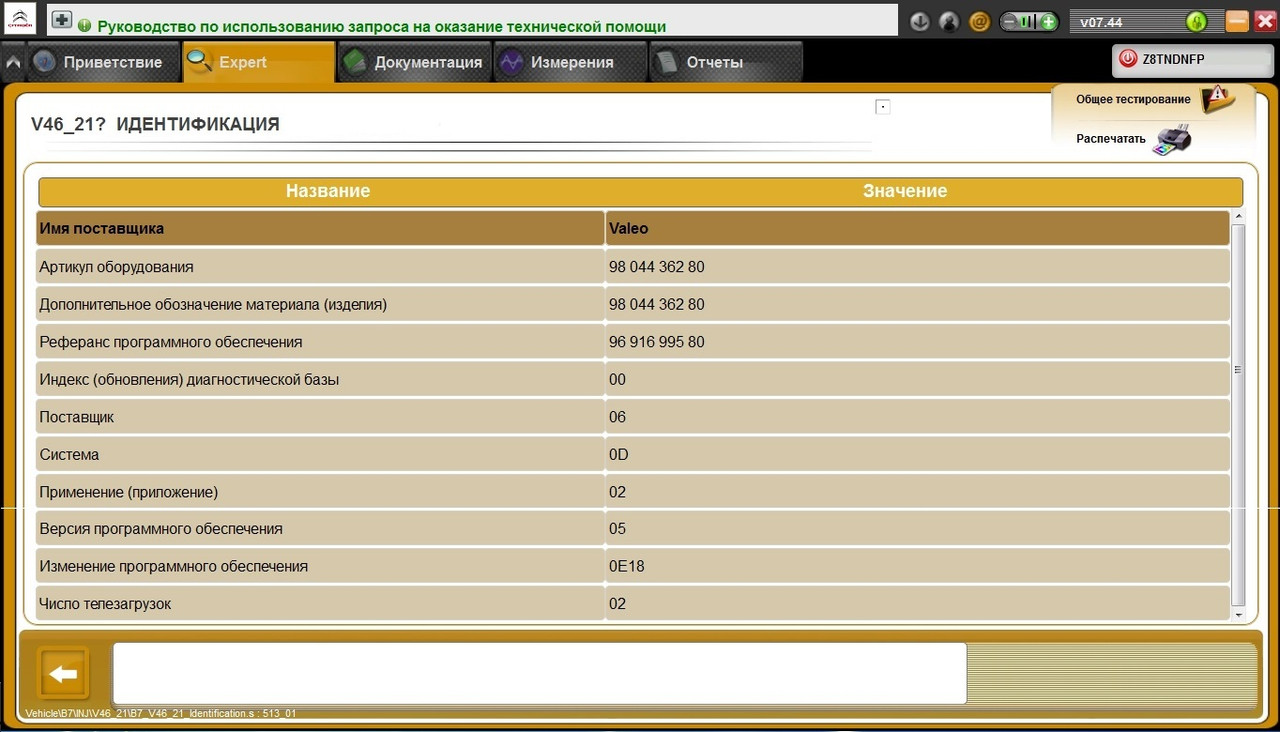Click the Название column header
This screenshot has height=732, width=1280.
pyautogui.click(x=328, y=191)
